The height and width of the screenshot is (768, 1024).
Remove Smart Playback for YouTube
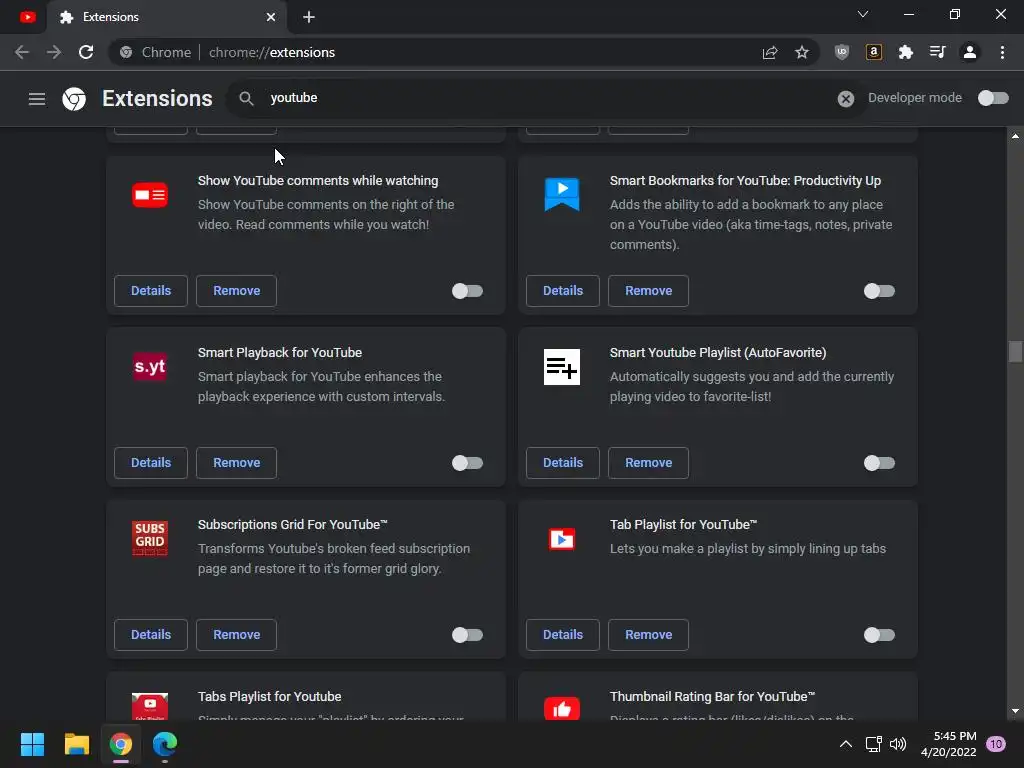[236, 462]
